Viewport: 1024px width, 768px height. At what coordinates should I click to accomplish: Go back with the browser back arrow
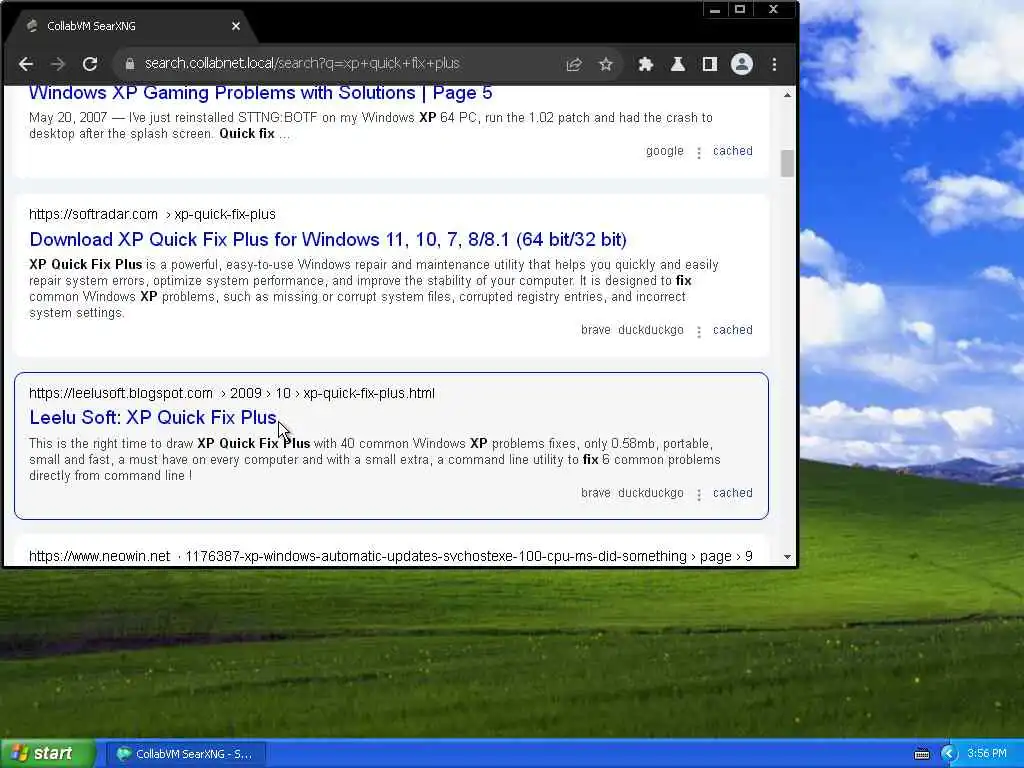coord(26,64)
